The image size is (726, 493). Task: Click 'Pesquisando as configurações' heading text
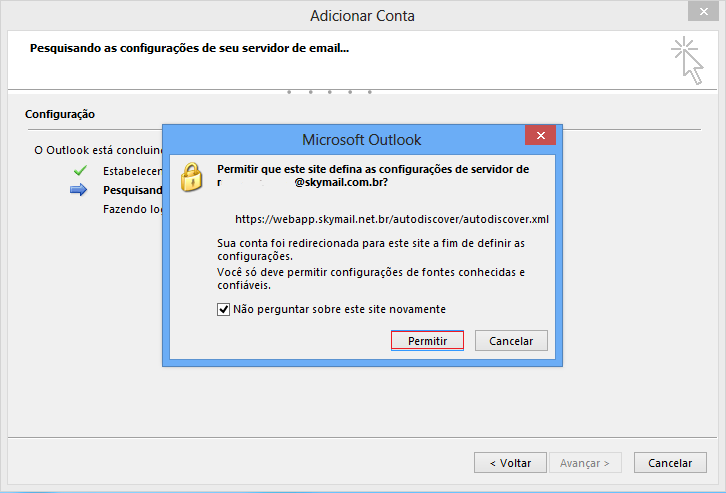[189, 48]
